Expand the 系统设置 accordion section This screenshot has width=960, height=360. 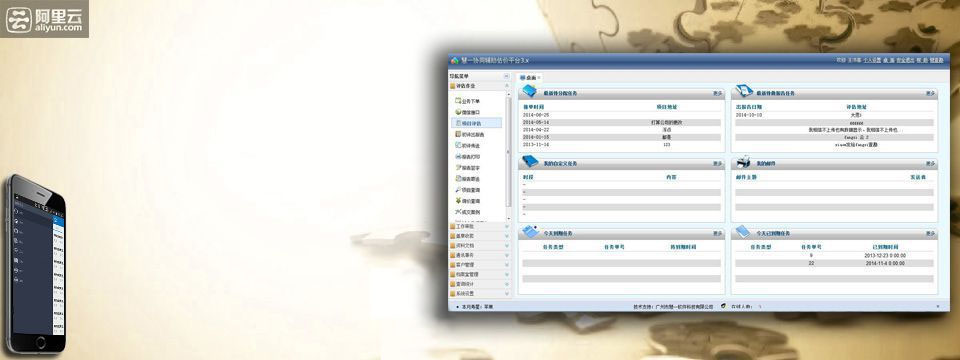(479, 293)
